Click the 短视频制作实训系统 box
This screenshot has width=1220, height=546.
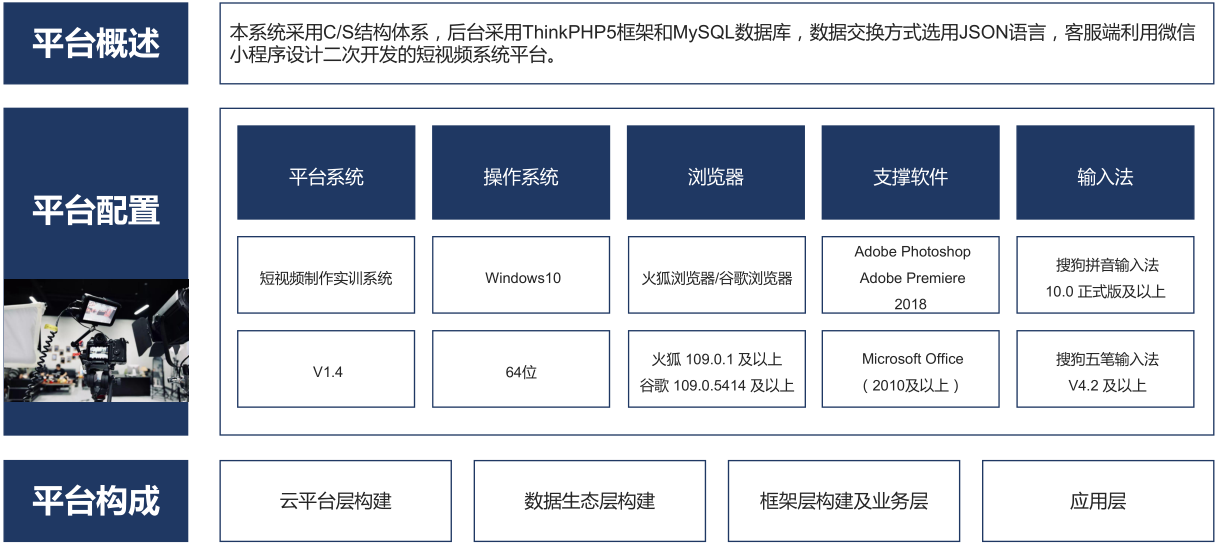[326, 275]
